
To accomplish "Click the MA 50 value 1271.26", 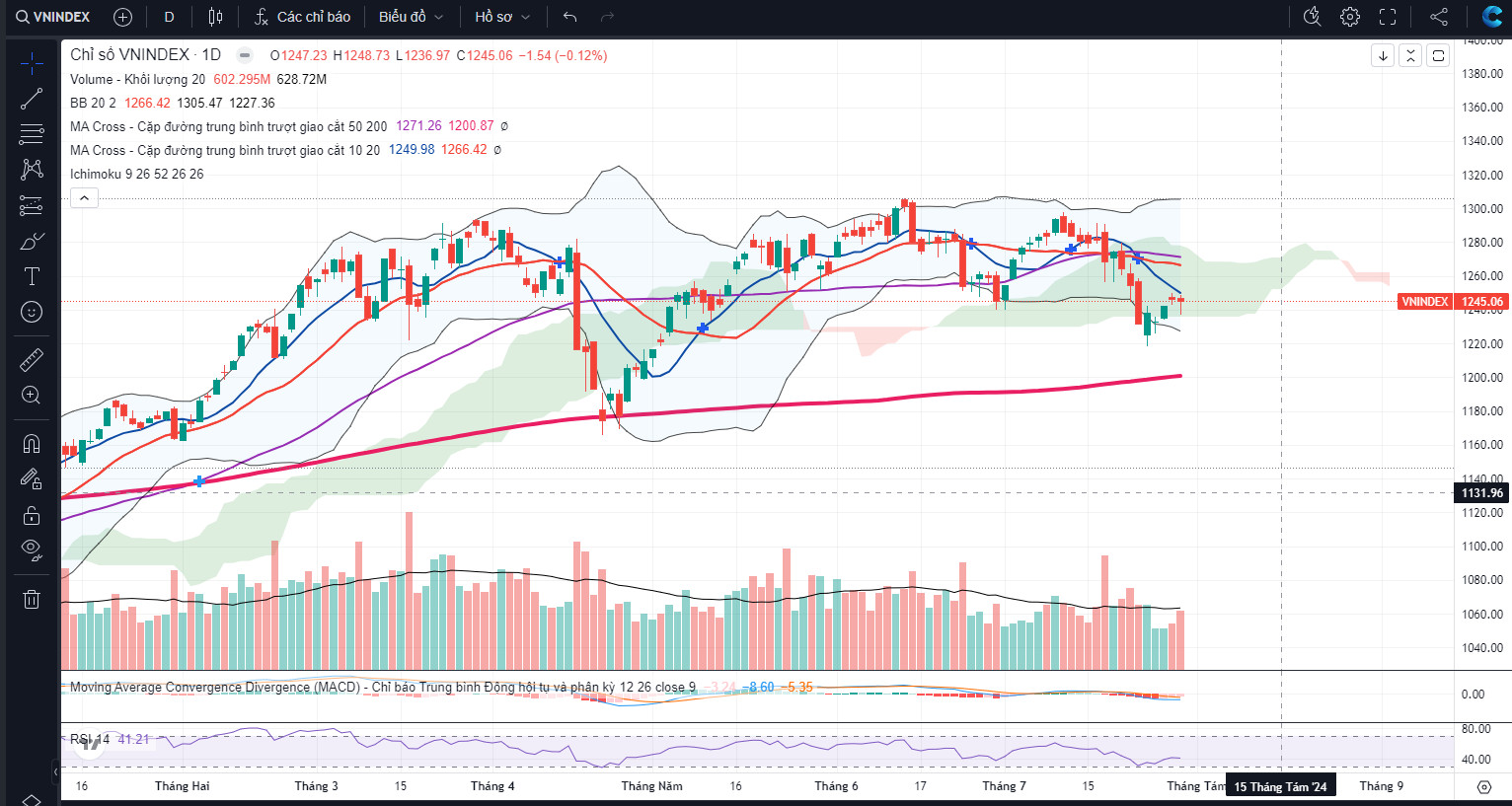I will click(x=418, y=126).
